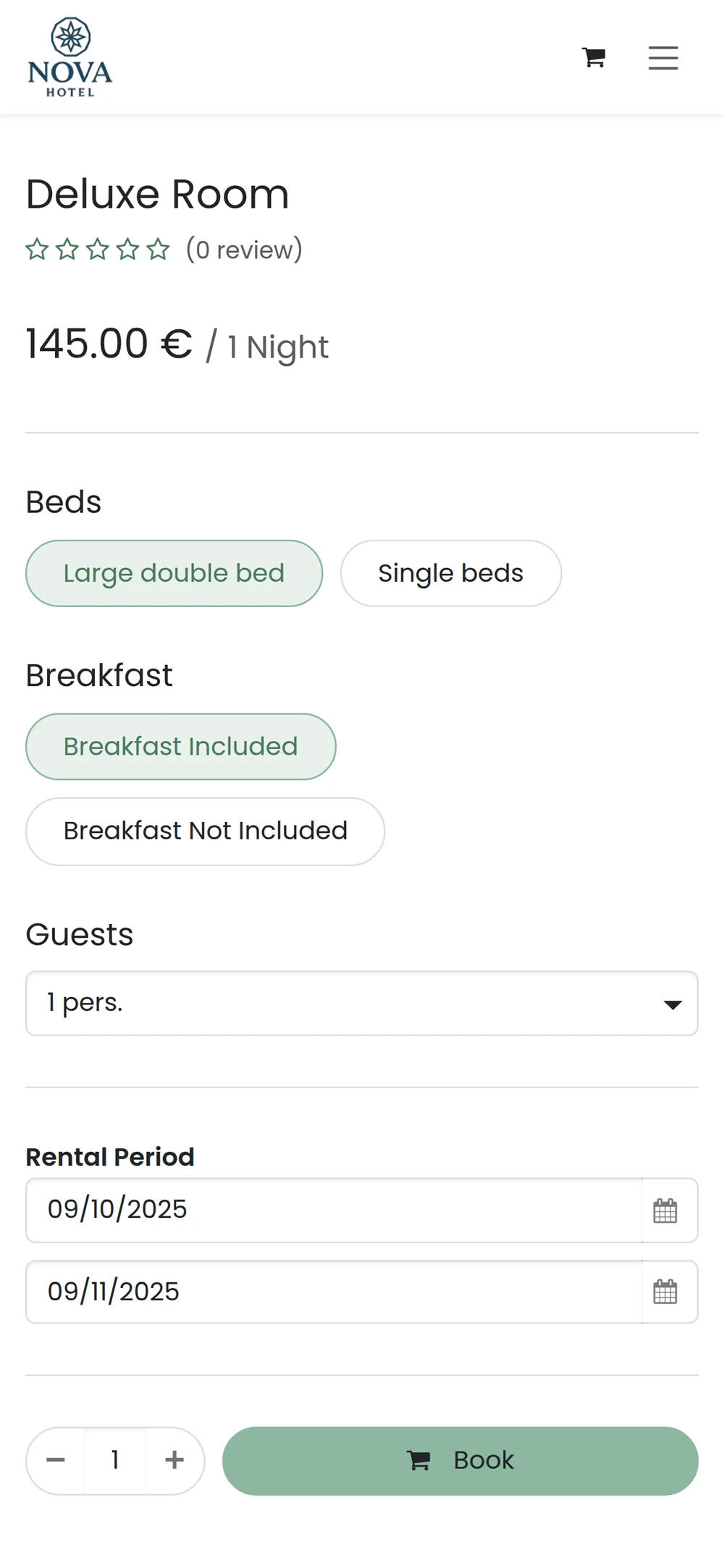This screenshot has width=724, height=1568.
Task: Click the cart icon inside the Book button
Action: point(420,1460)
